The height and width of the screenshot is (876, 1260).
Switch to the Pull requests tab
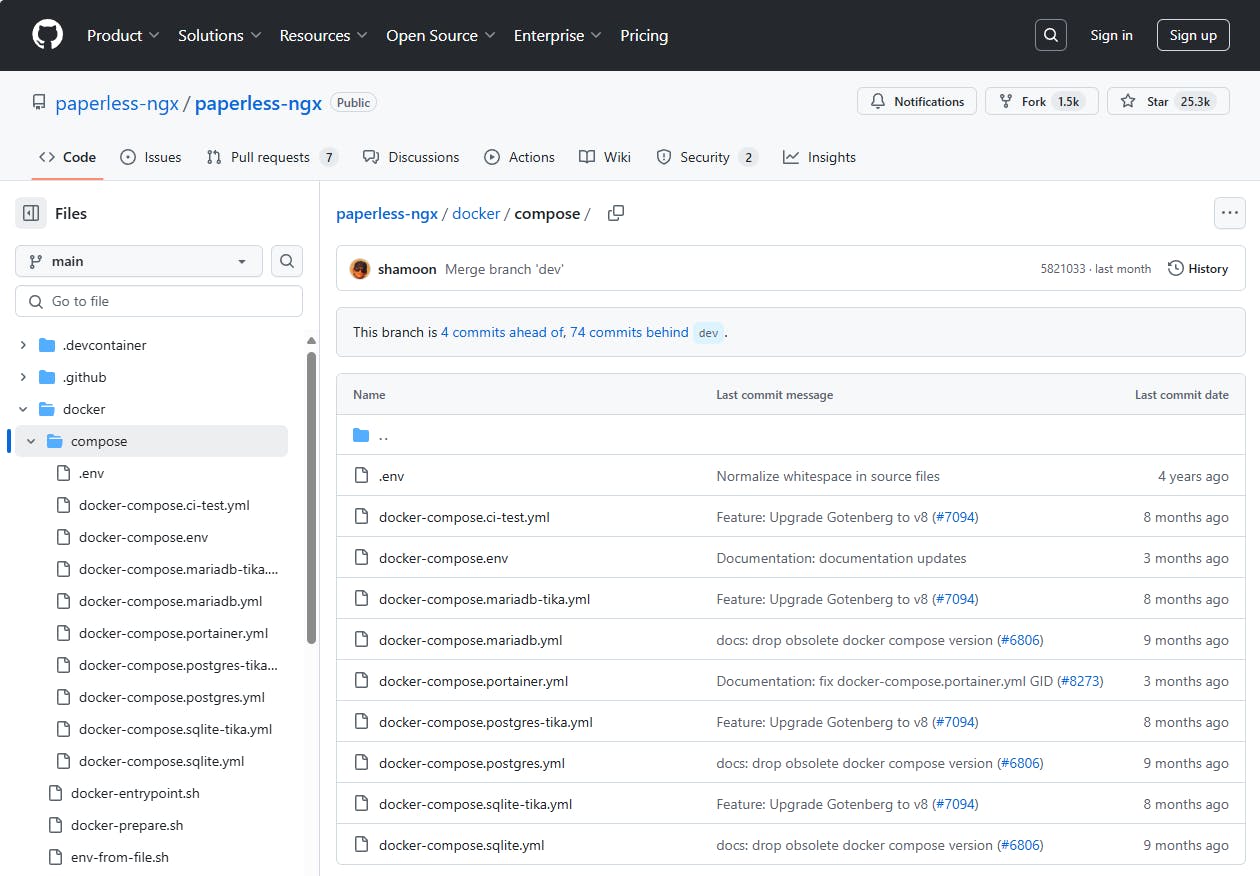(x=271, y=157)
